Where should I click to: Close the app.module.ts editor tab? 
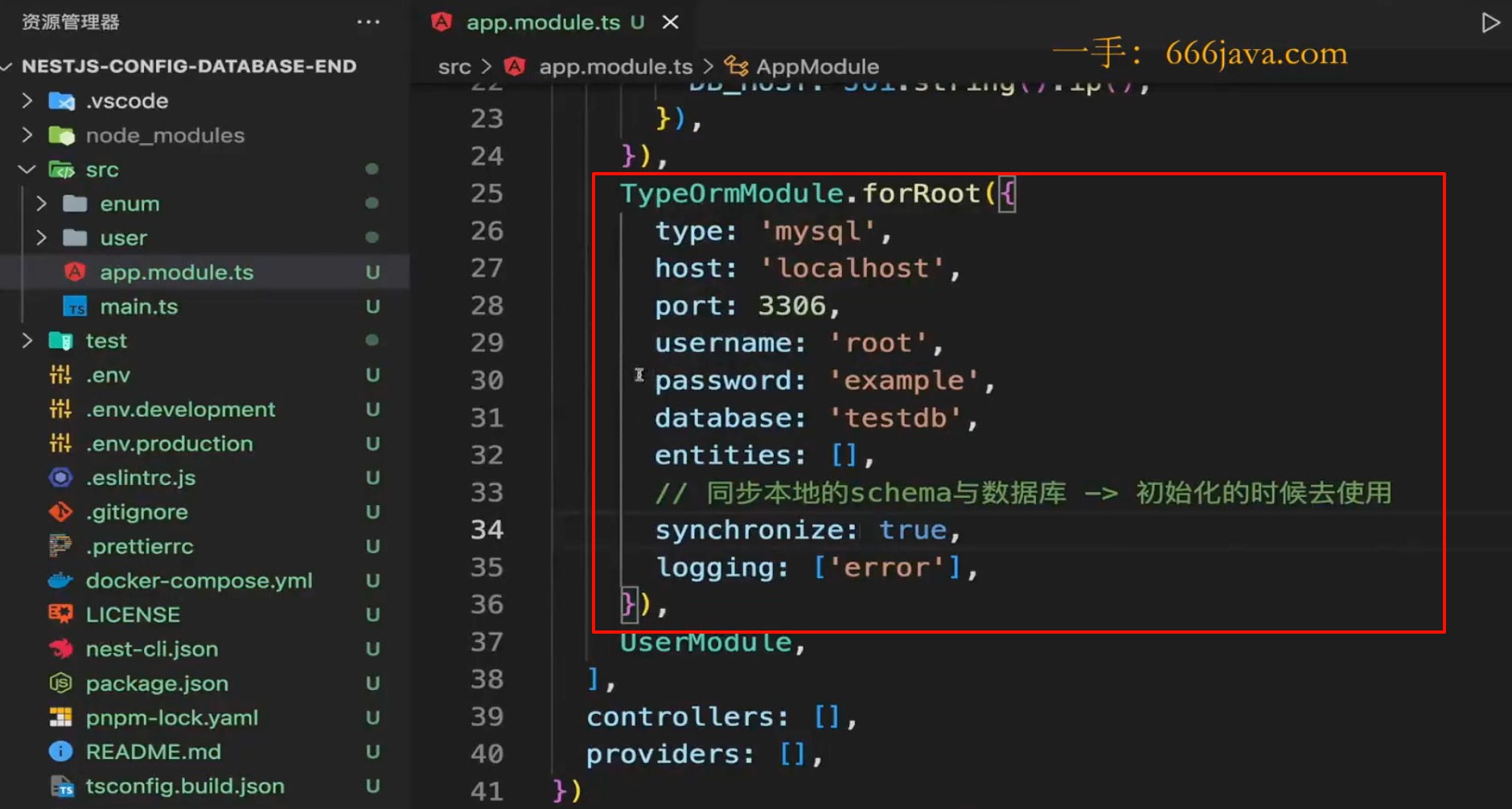(670, 23)
